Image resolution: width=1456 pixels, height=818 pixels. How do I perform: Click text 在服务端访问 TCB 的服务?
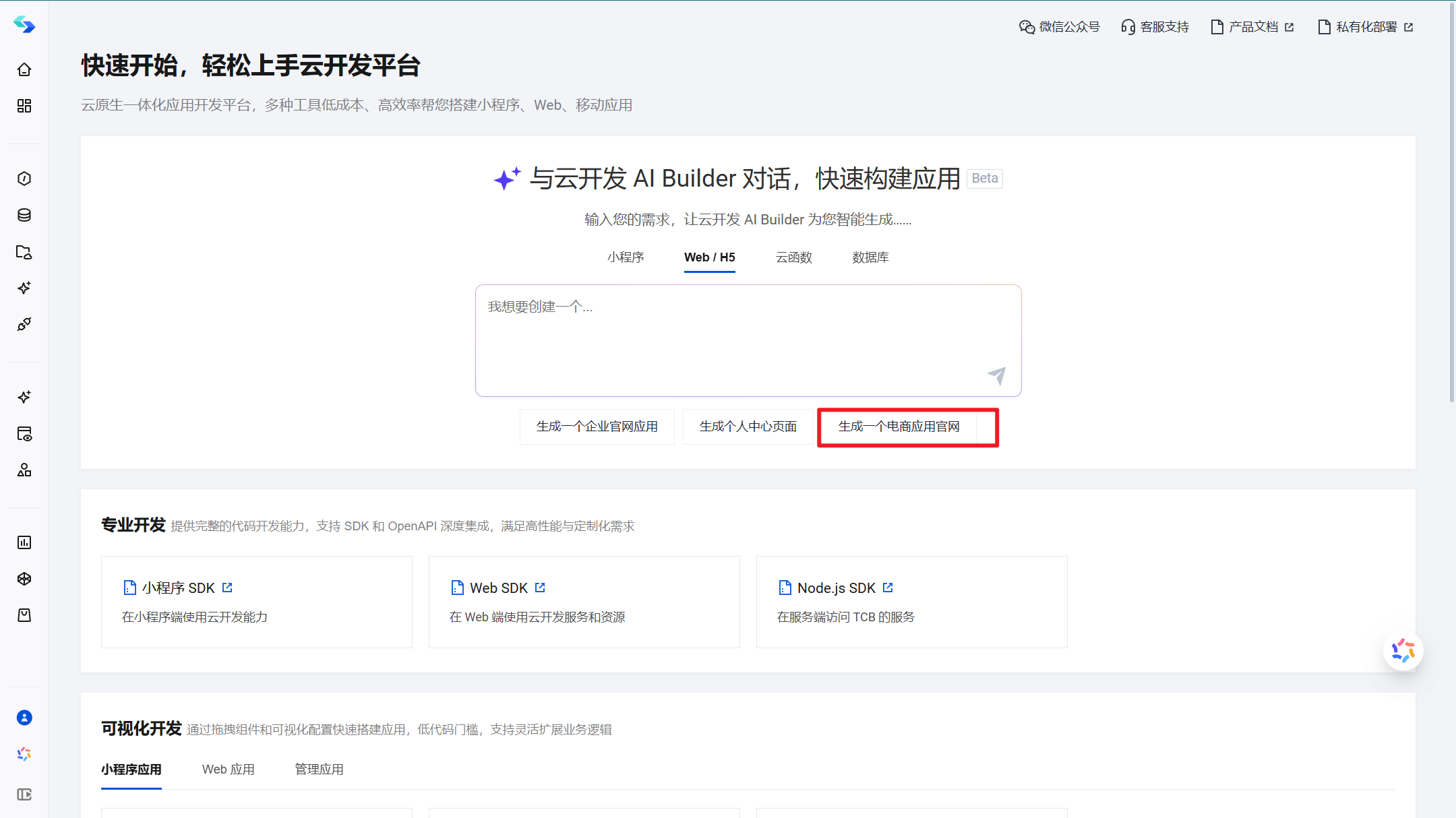(x=846, y=617)
